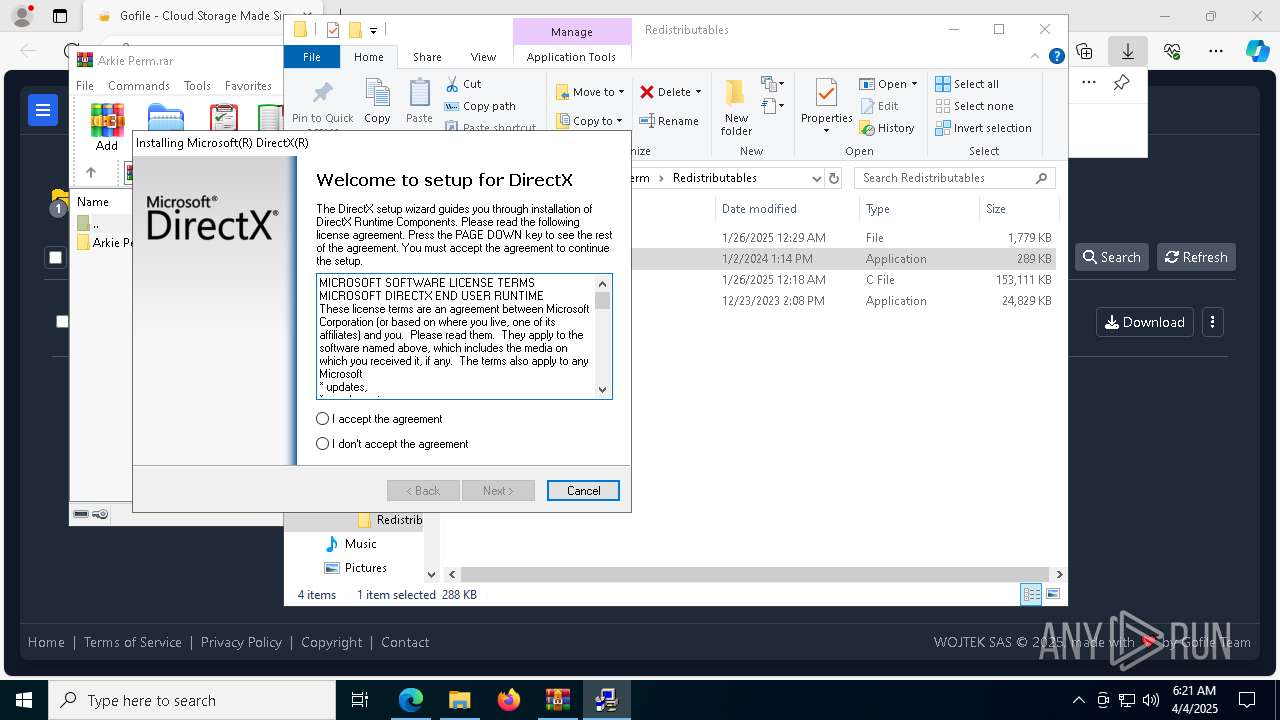Image resolution: width=1280 pixels, height=720 pixels.
Task: Click the up-arrow parent folder icon in WinRAR
Action: click(90, 172)
